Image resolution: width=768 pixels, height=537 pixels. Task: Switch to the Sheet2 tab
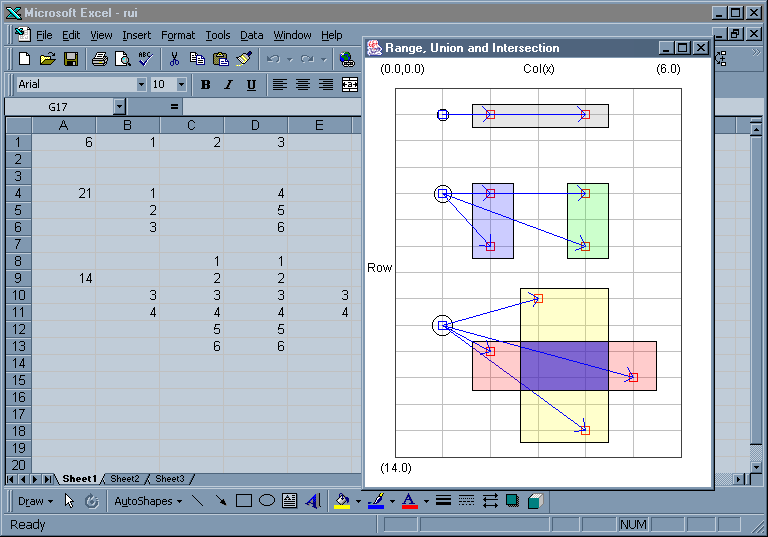pyautogui.click(x=125, y=479)
